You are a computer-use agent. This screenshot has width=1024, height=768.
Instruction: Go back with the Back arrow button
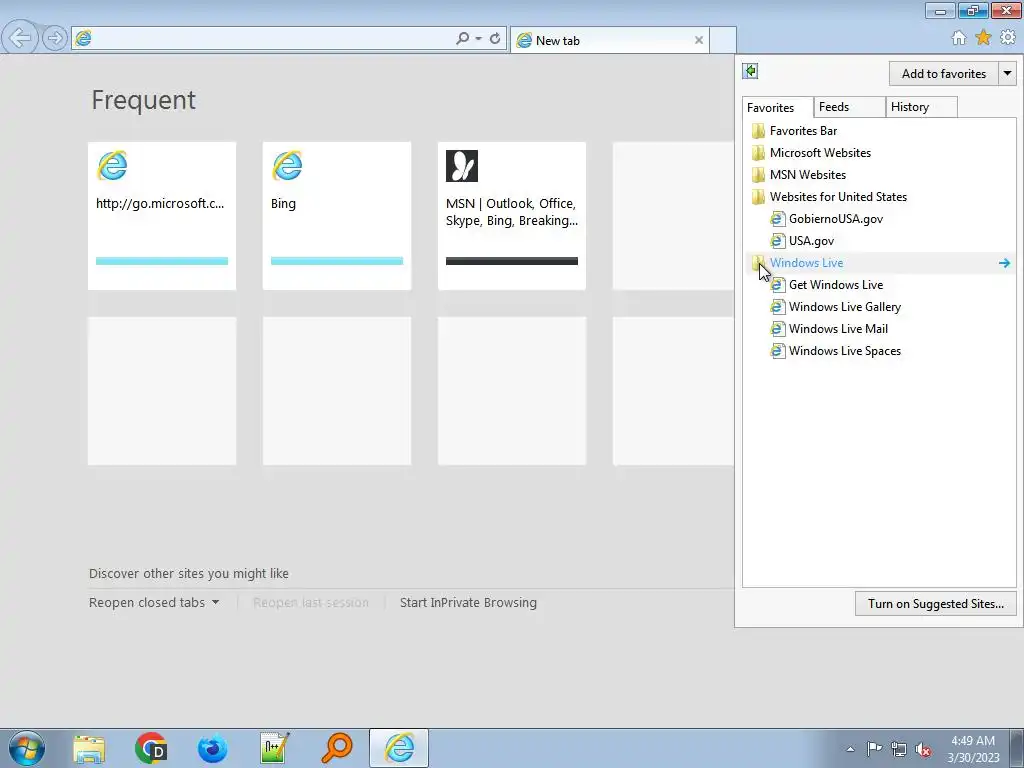pyautogui.click(x=20, y=38)
